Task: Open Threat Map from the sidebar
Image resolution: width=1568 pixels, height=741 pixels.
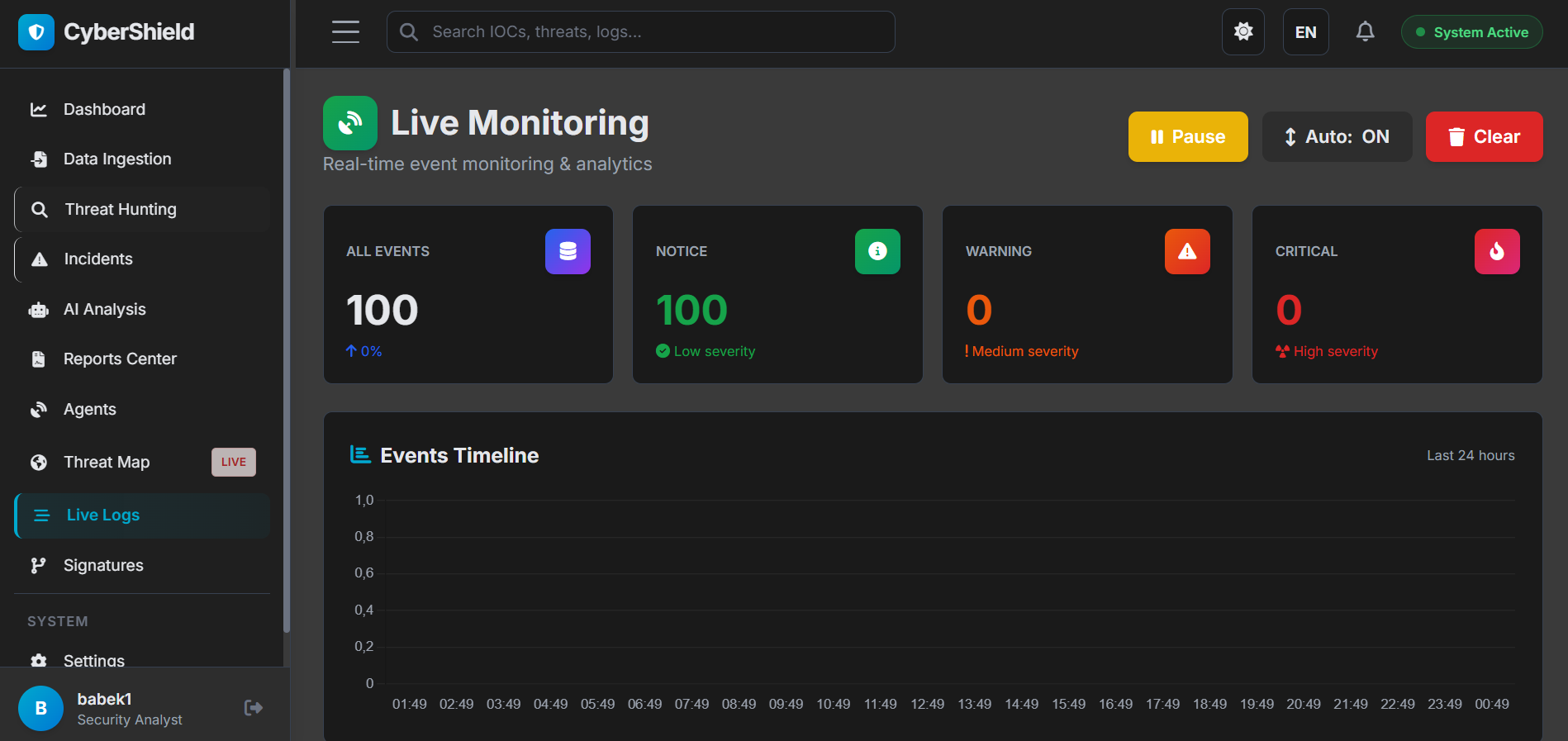Action: pyautogui.click(x=107, y=463)
